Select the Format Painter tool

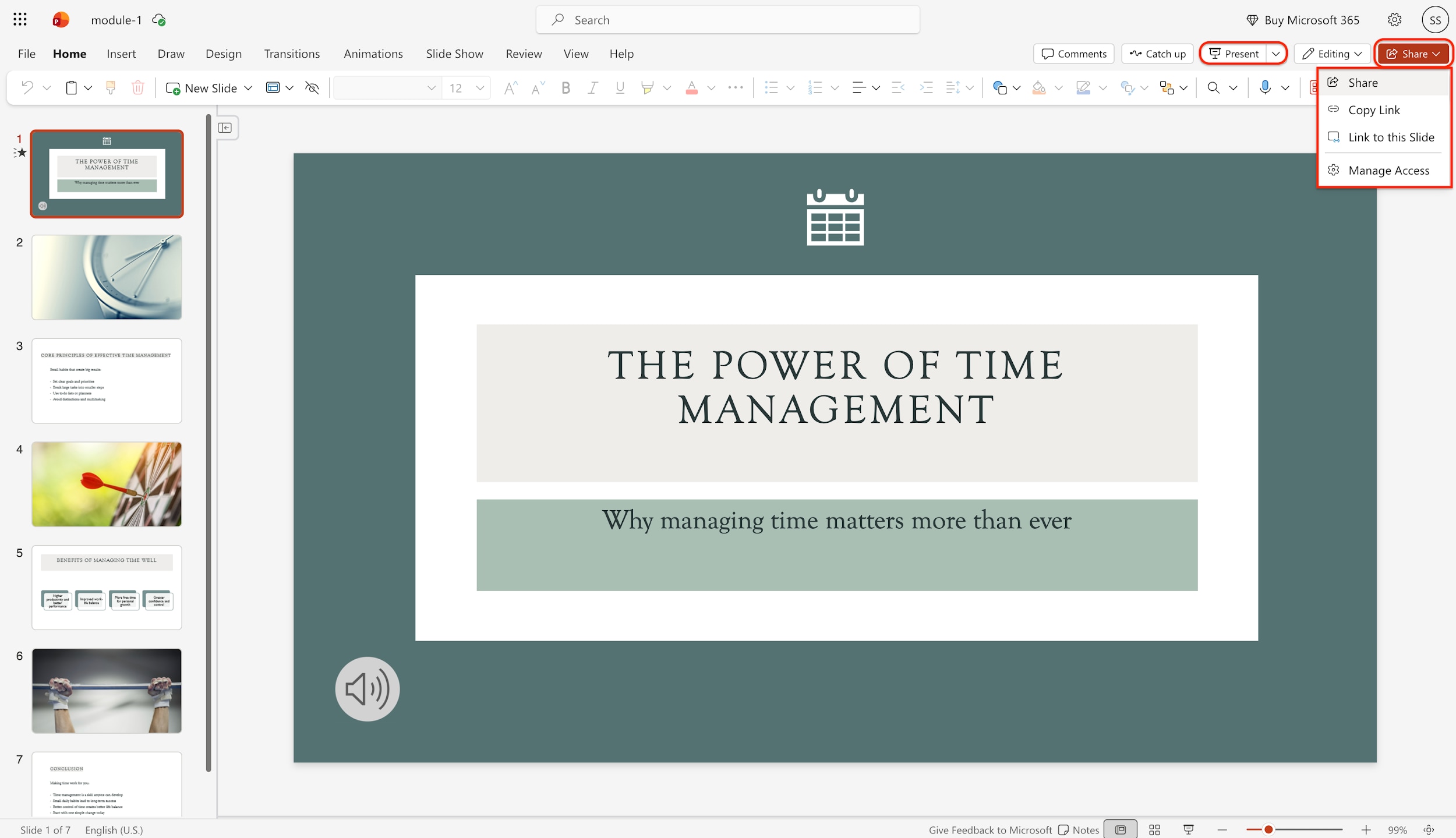[x=111, y=87]
